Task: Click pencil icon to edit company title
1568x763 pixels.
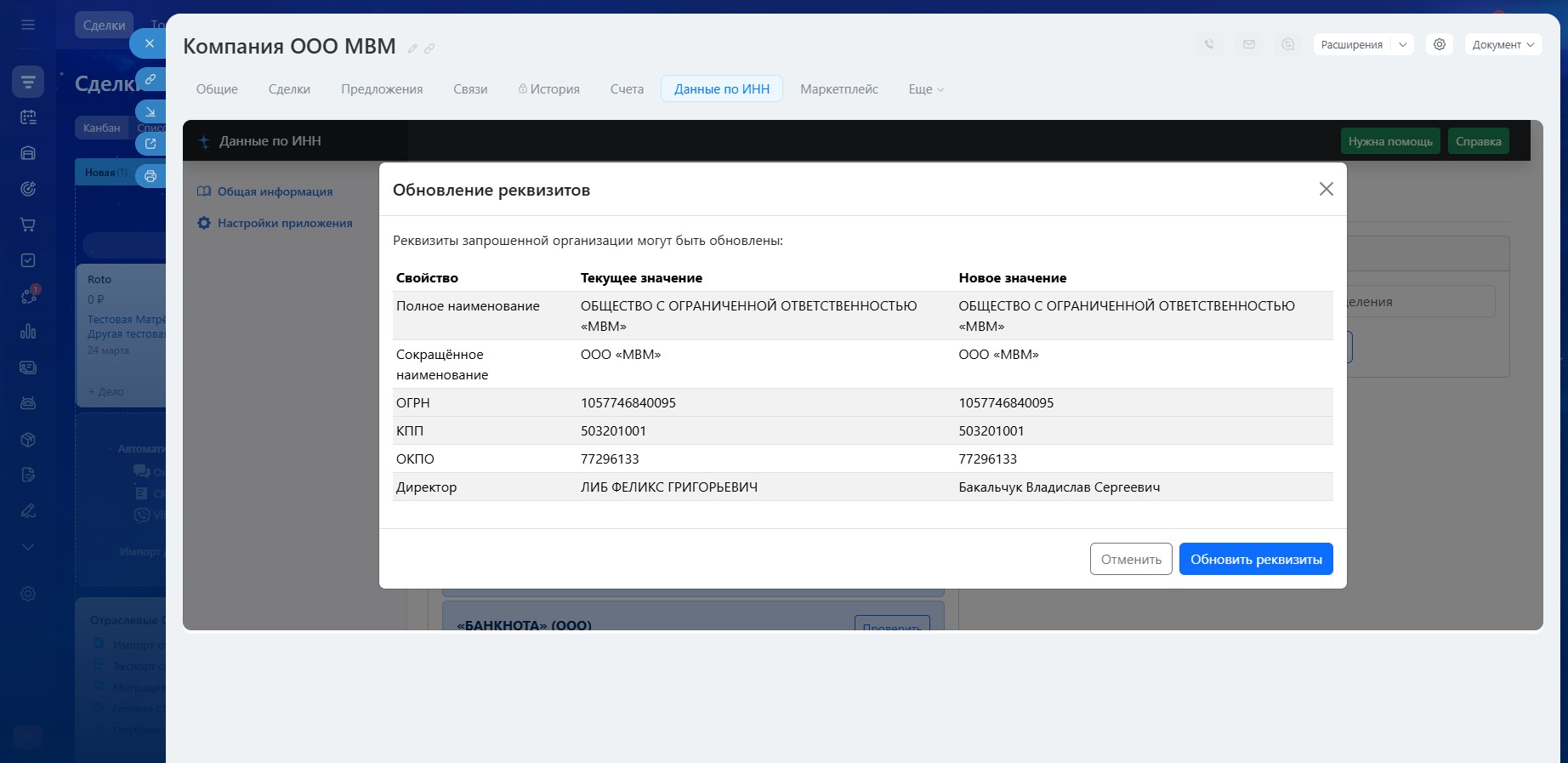Action: click(x=412, y=48)
